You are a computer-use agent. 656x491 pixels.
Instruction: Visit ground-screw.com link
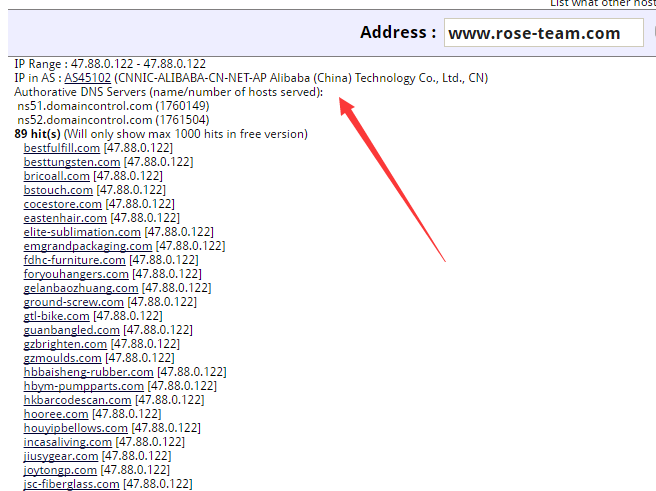point(74,302)
